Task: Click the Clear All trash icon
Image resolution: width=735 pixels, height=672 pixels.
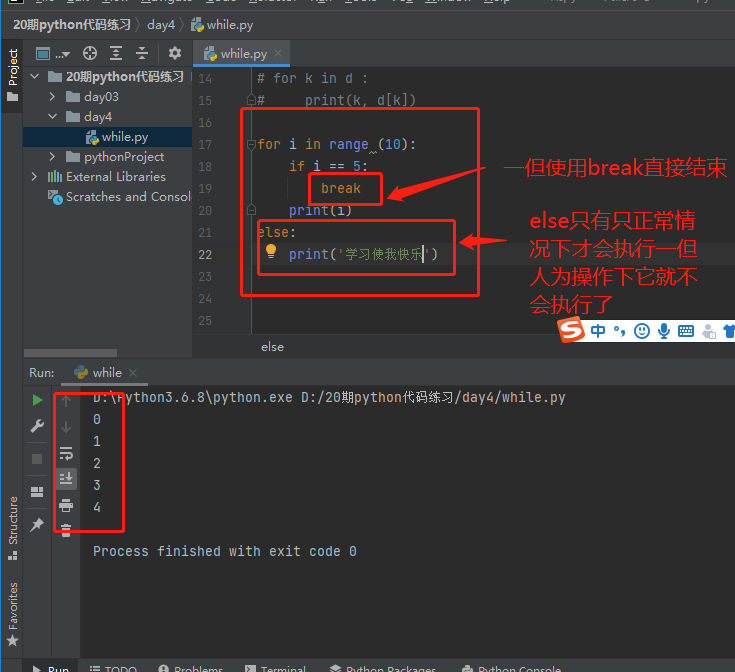Action: (x=66, y=530)
